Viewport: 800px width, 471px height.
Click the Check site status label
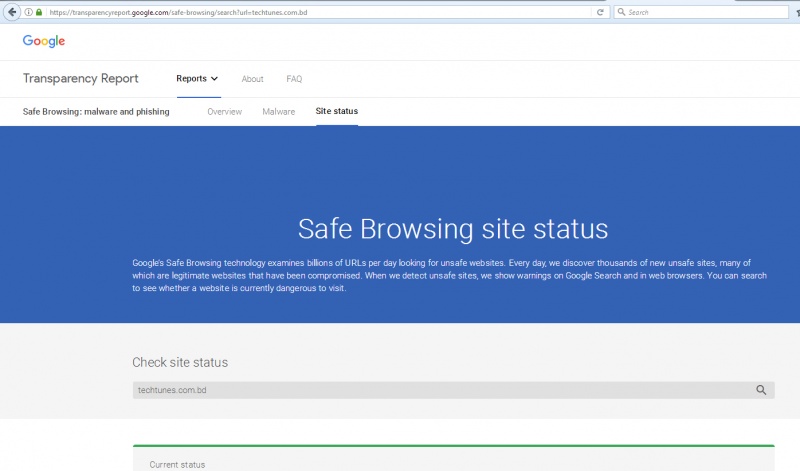(x=180, y=362)
